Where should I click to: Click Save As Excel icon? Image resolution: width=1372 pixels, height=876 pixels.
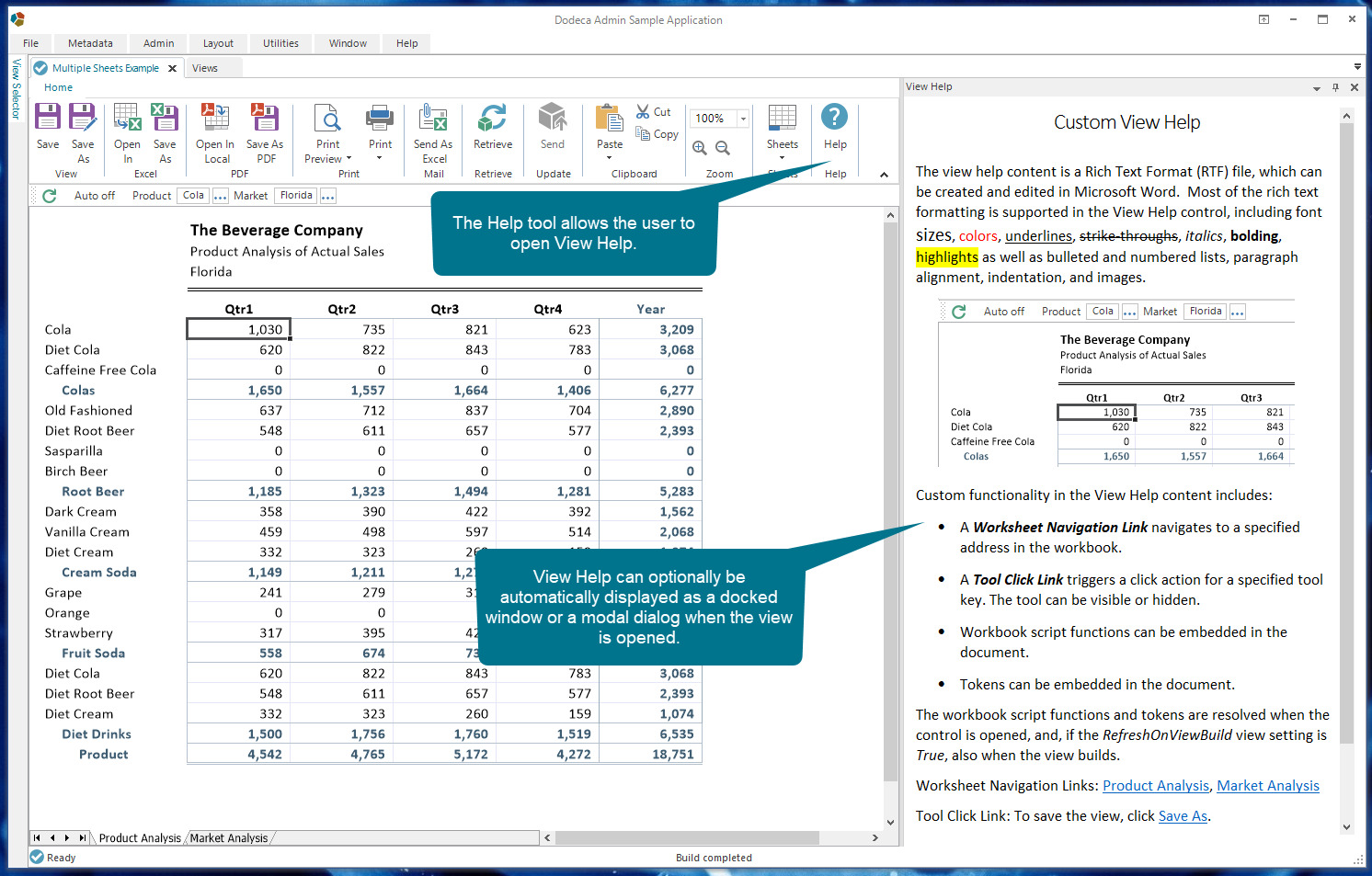[165, 117]
